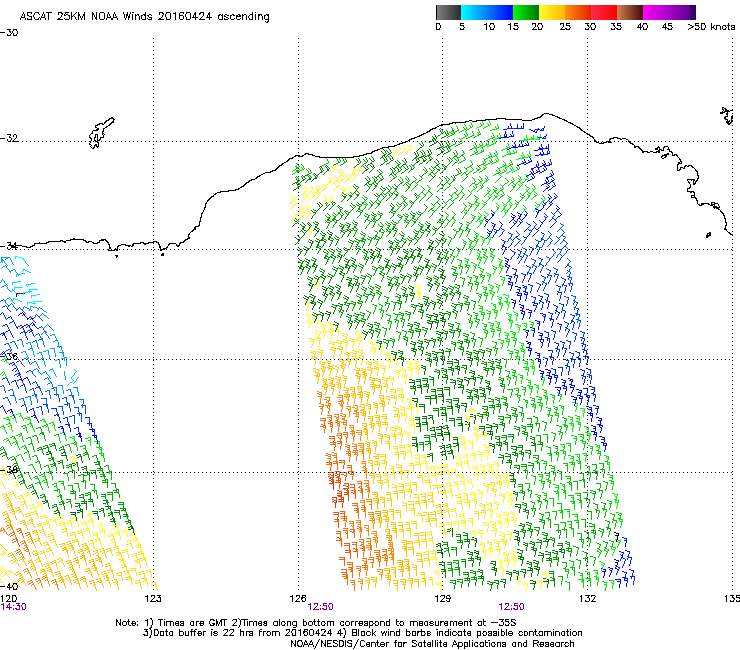Click the purple '14:30' swath time label
The width and height of the screenshot is (740, 650).
click(13, 607)
